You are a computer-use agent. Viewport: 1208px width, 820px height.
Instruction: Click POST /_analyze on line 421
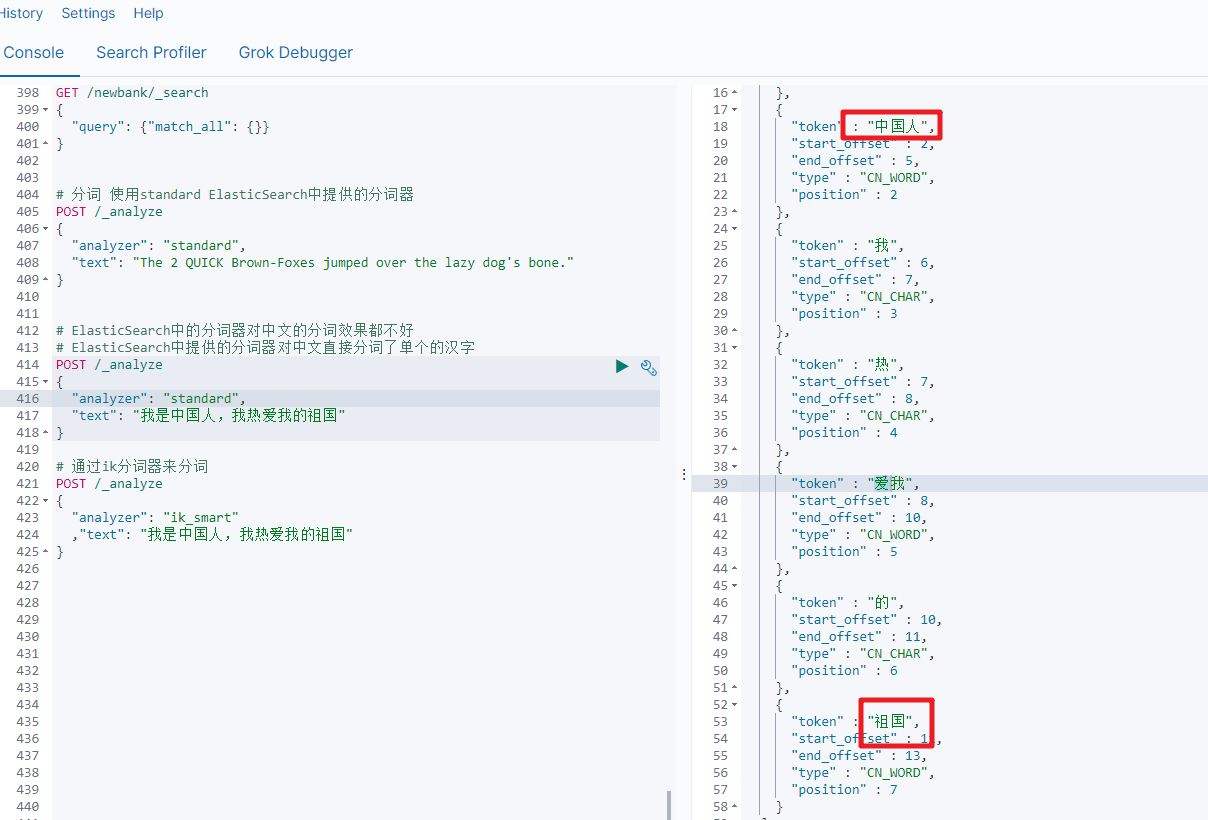tap(109, 484)
